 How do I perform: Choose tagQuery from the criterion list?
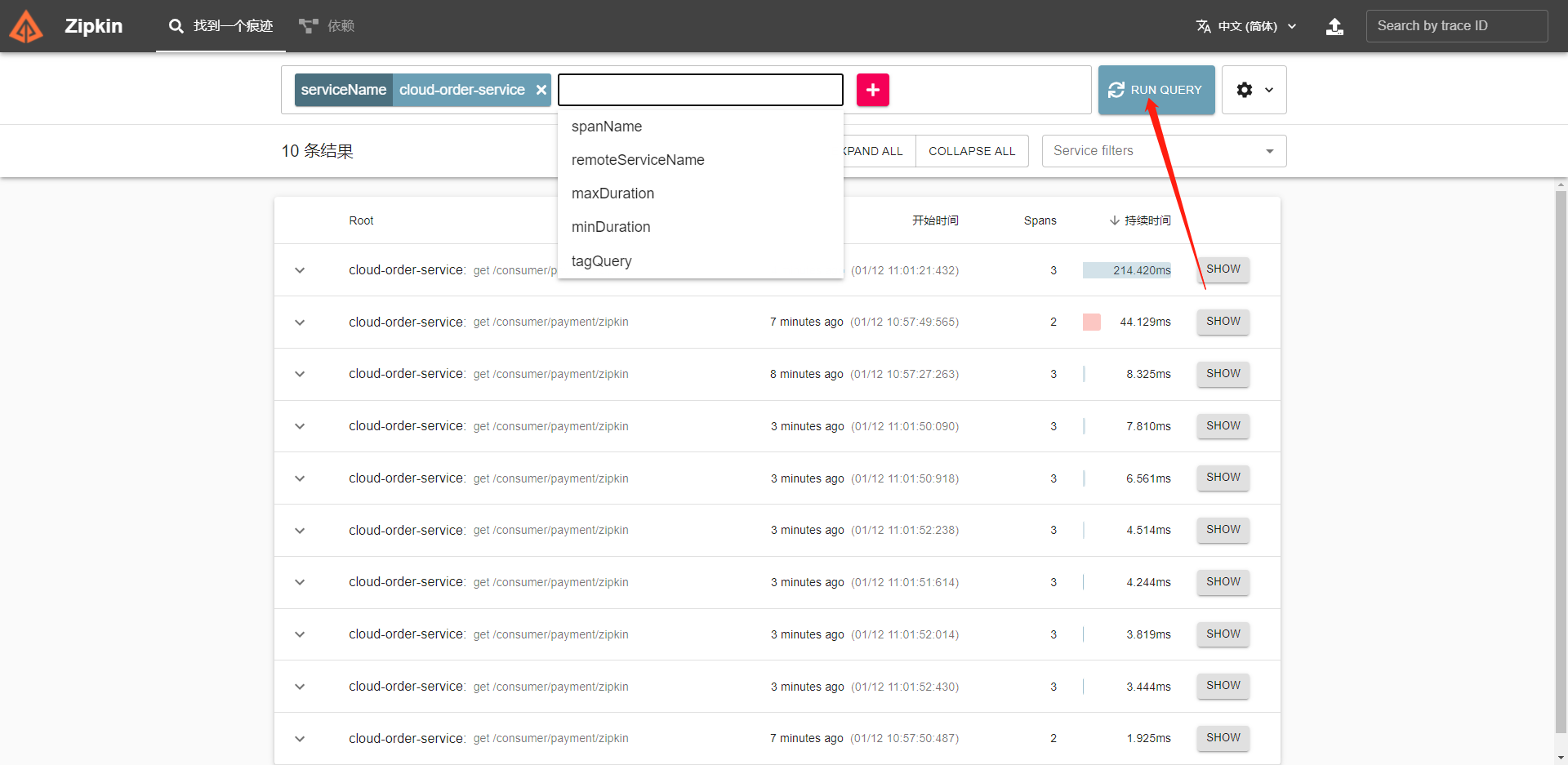[701, 261]
